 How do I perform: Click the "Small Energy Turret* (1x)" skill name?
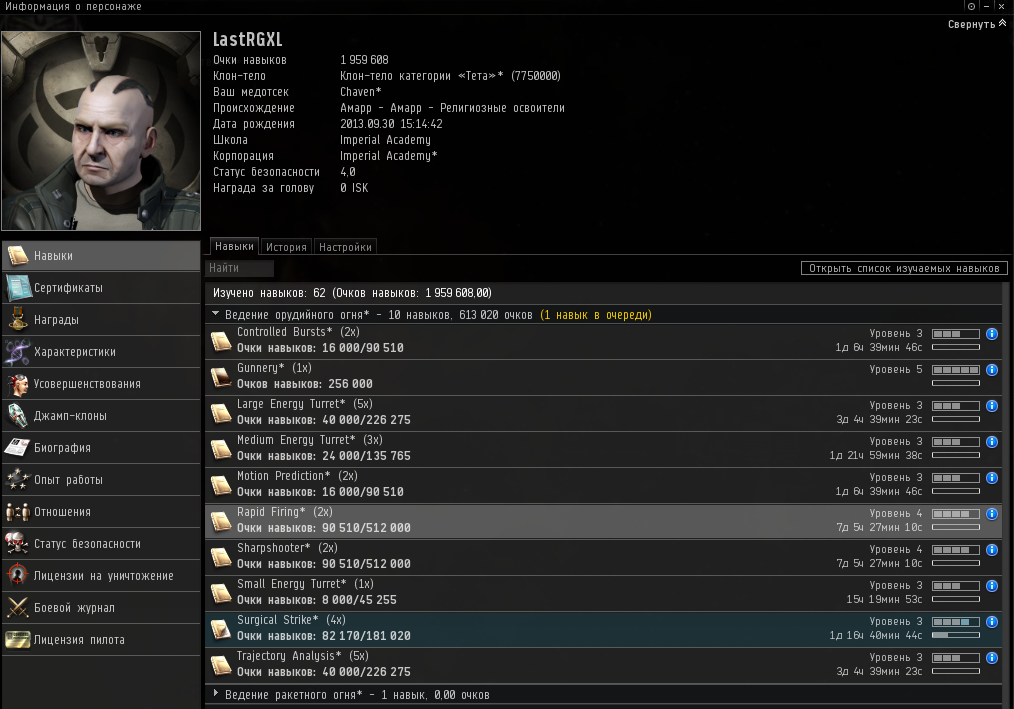305,584
